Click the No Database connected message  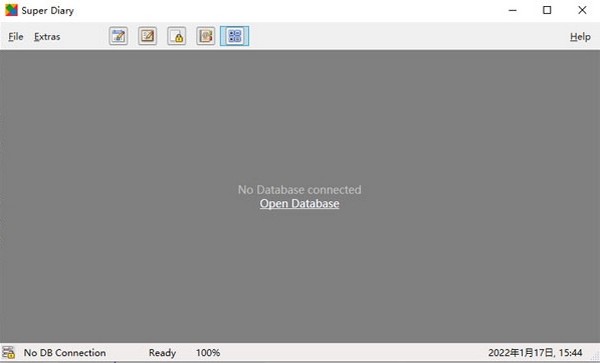299,190
